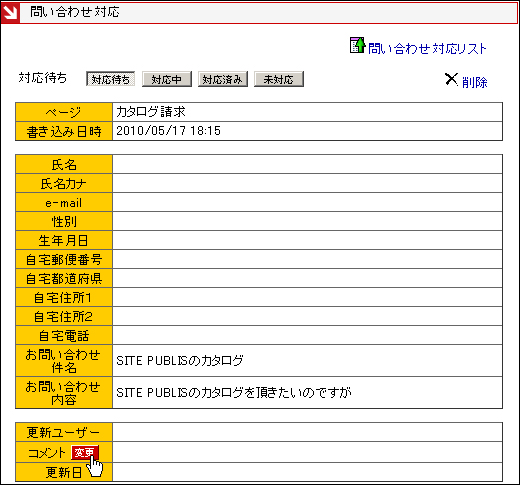The height and width of the screenshot is (485, 520).
Task: Click the 削除 link
Action: [475, 82]
